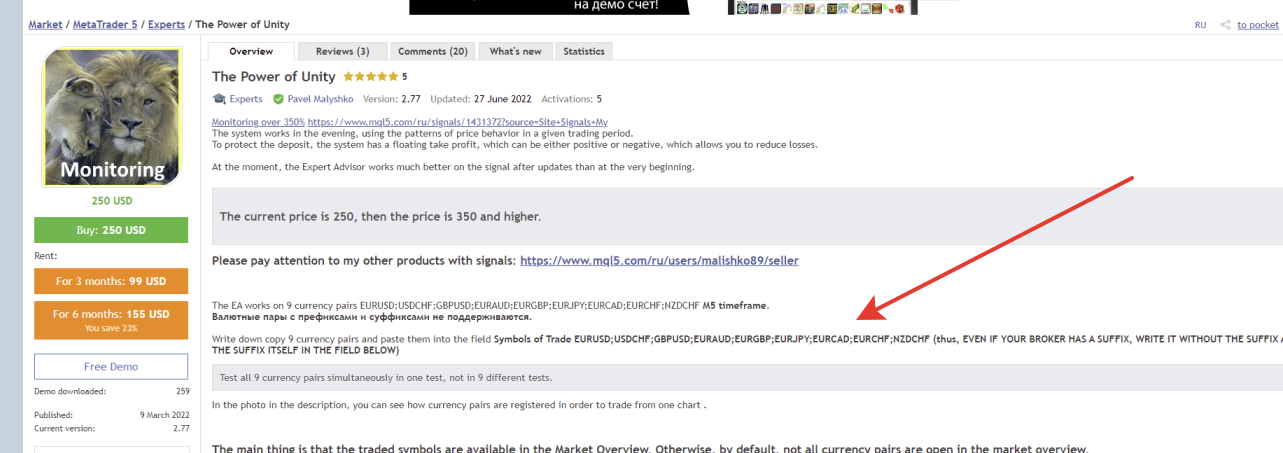Click the 'Test all 9 currency pairs' note
Viewport: 1283px width, 453px height.
click(x=747, y=378)
